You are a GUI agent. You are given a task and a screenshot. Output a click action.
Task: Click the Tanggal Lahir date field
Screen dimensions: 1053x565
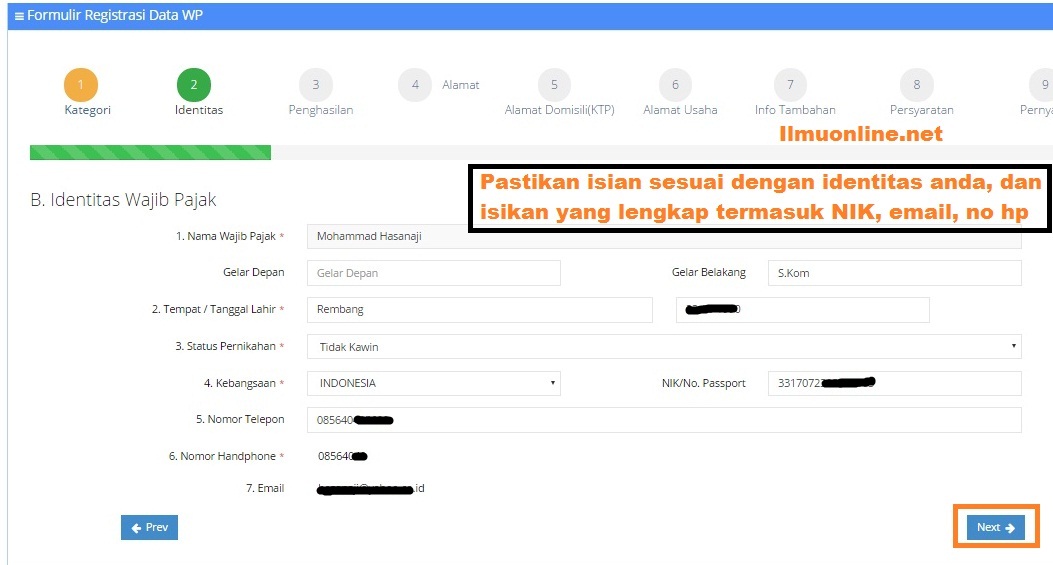coord(802,310)
